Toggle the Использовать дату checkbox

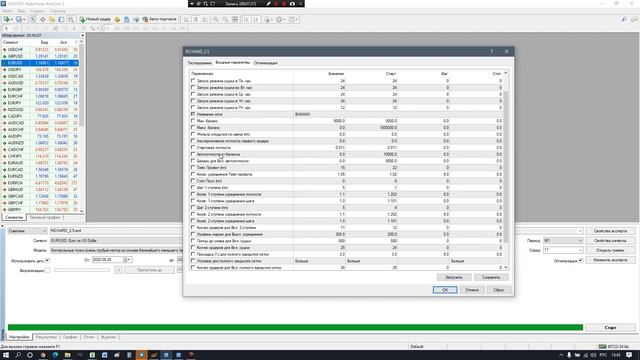[47, 260]
